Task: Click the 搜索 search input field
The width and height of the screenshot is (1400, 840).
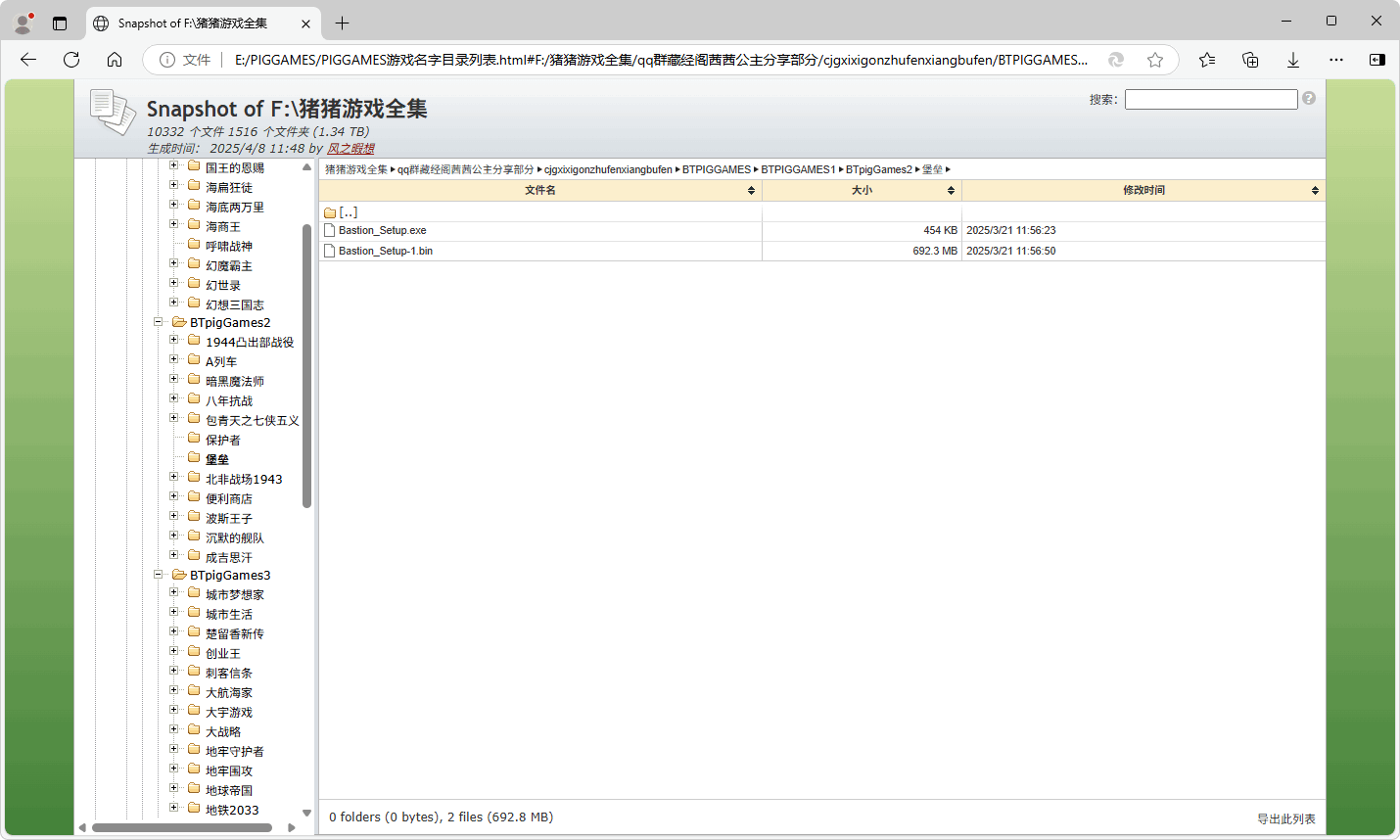Action: click(x=1210, y=99)
